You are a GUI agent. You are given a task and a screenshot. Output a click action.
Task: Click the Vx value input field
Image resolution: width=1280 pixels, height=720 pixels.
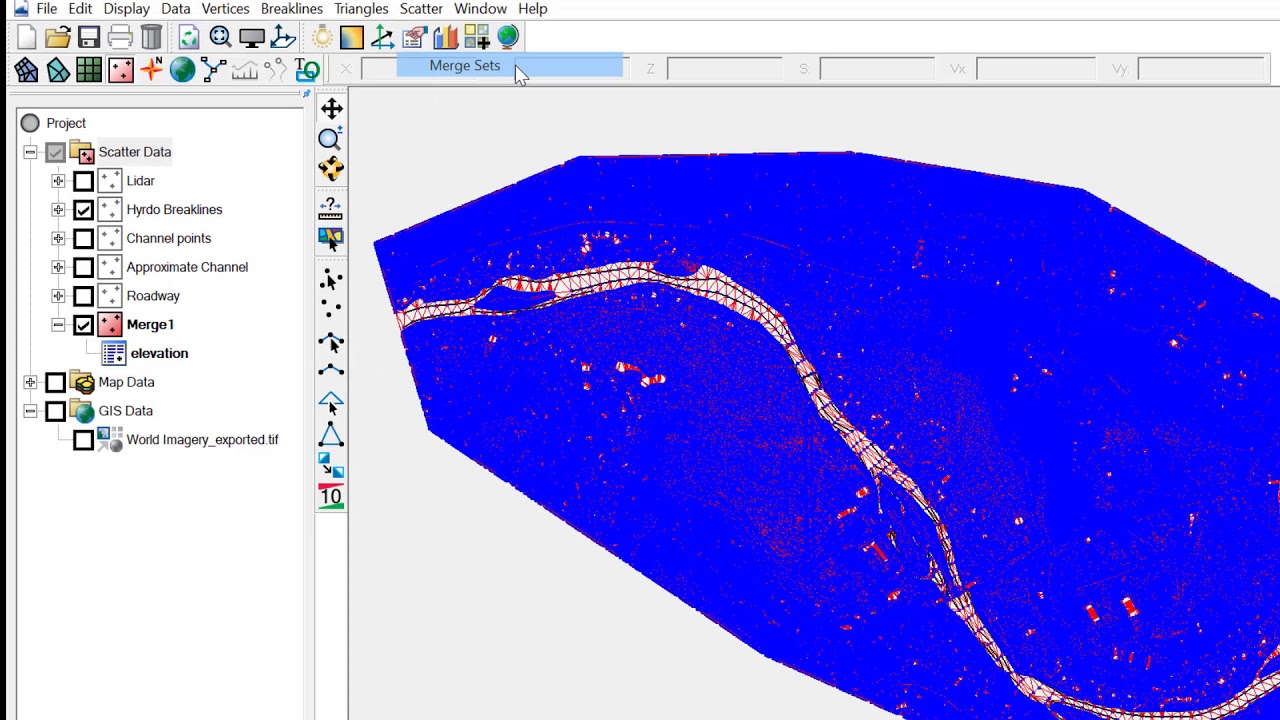click(1036, 69)
